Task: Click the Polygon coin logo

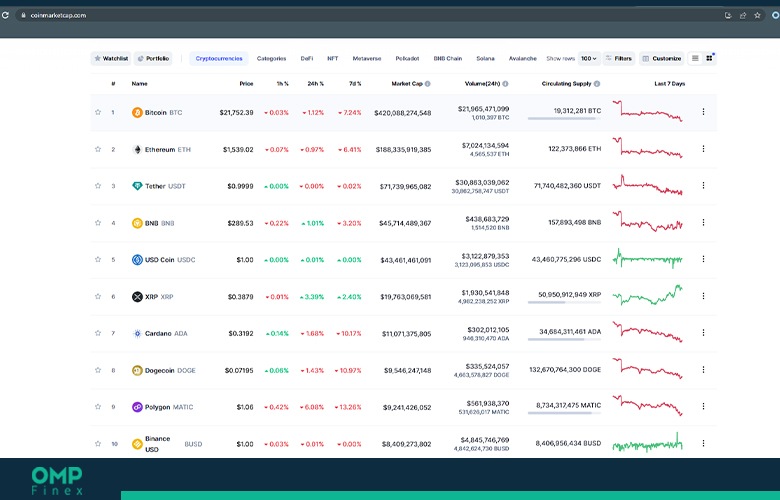Action: coord(137,407)
